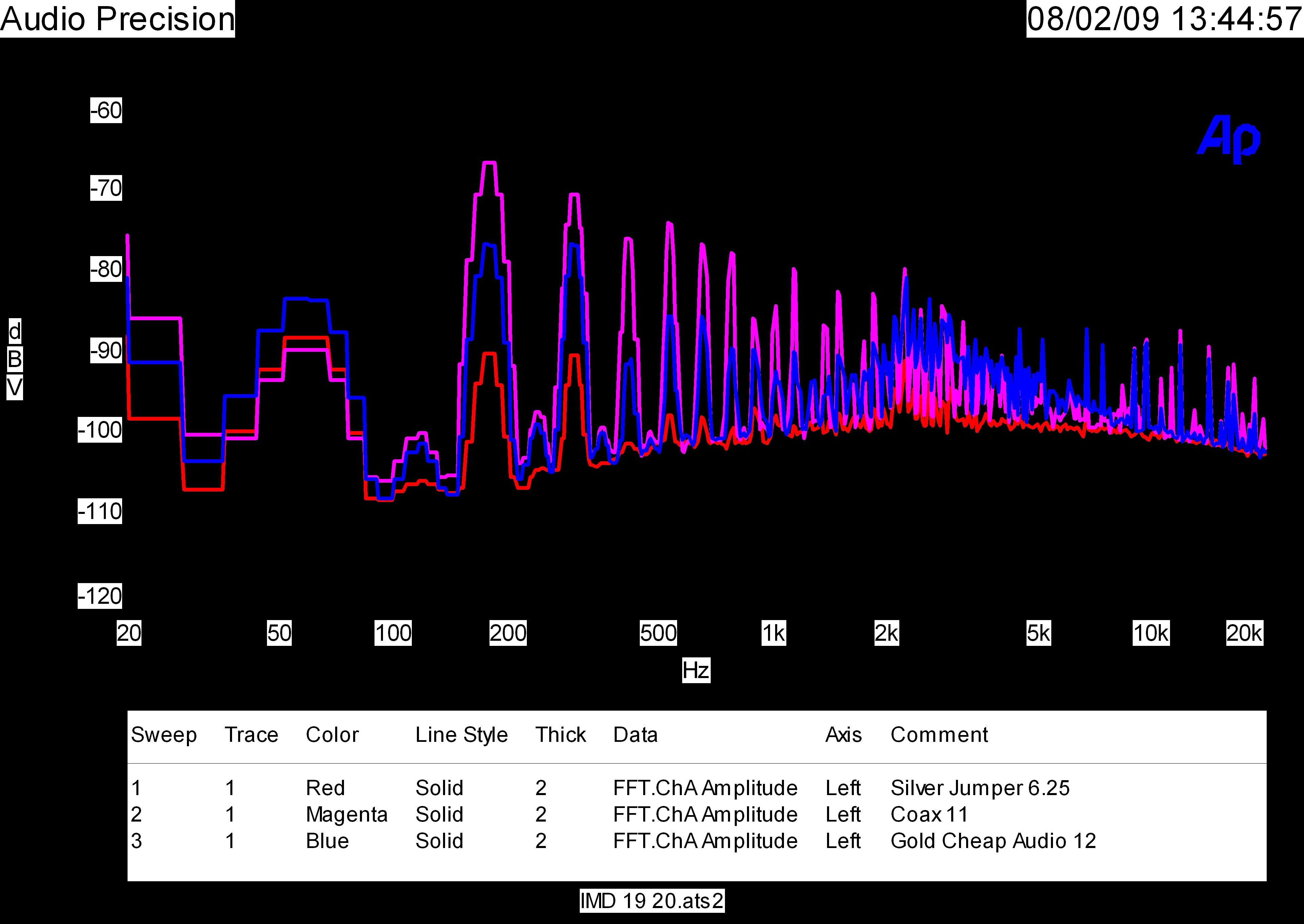
Task: Click the -120 y-axis label
Action: point(100,596)
